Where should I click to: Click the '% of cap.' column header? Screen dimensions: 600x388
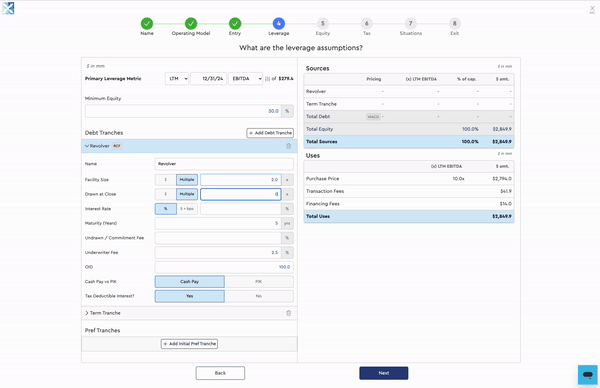click(x=466, y=79)
